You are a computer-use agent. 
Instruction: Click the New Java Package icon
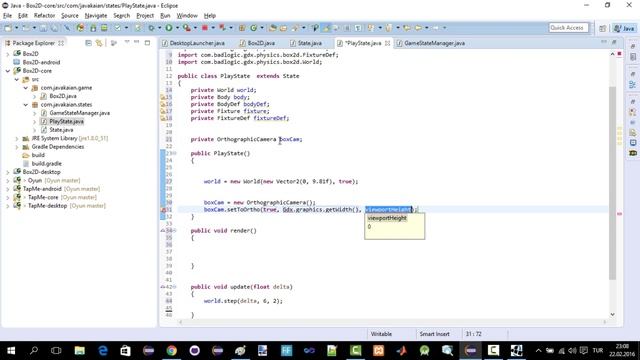pos(242,28)
